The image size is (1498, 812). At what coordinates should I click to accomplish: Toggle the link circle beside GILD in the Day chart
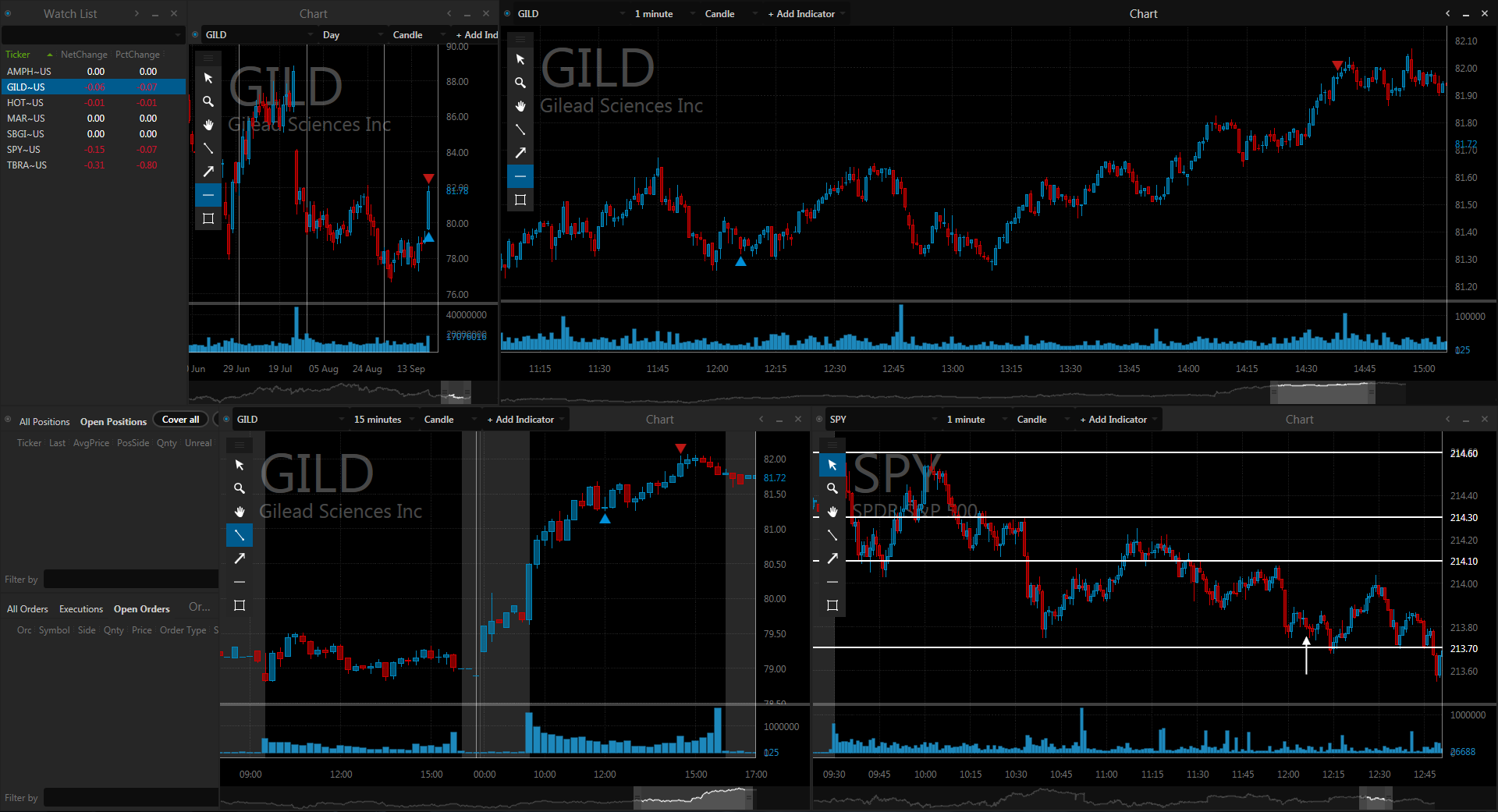click(x=195, y=34)
